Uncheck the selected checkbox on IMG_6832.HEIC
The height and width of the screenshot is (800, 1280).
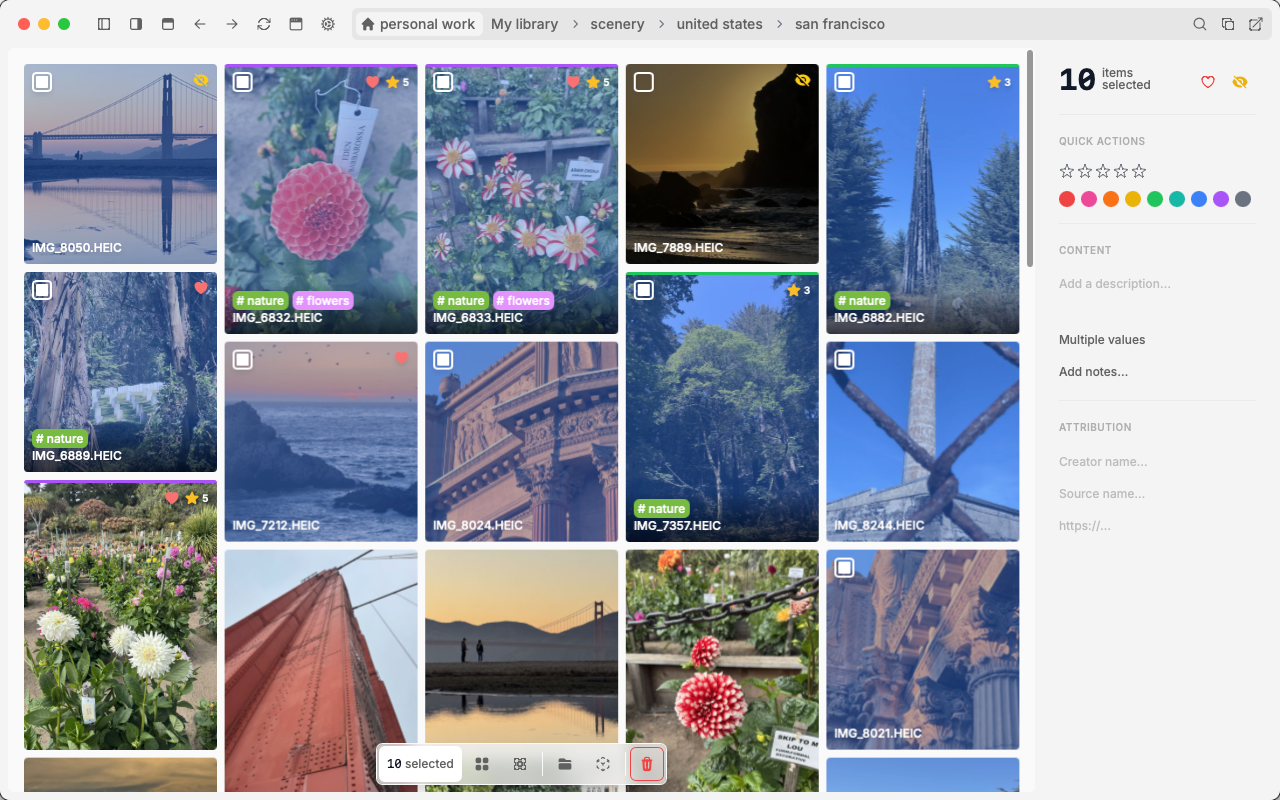pos(242,82)
